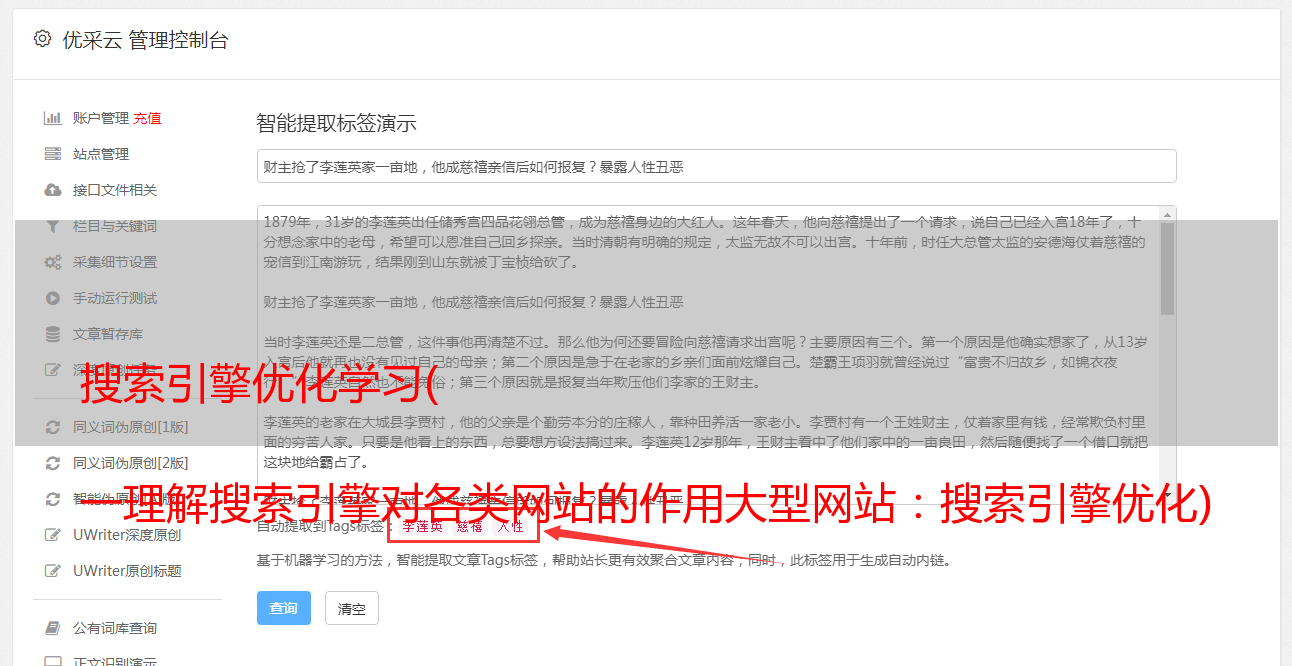The height and width of the screenshot is (666, 1292).
Task: Open 栏目与关键词 menu item
Action: [115, 226]
